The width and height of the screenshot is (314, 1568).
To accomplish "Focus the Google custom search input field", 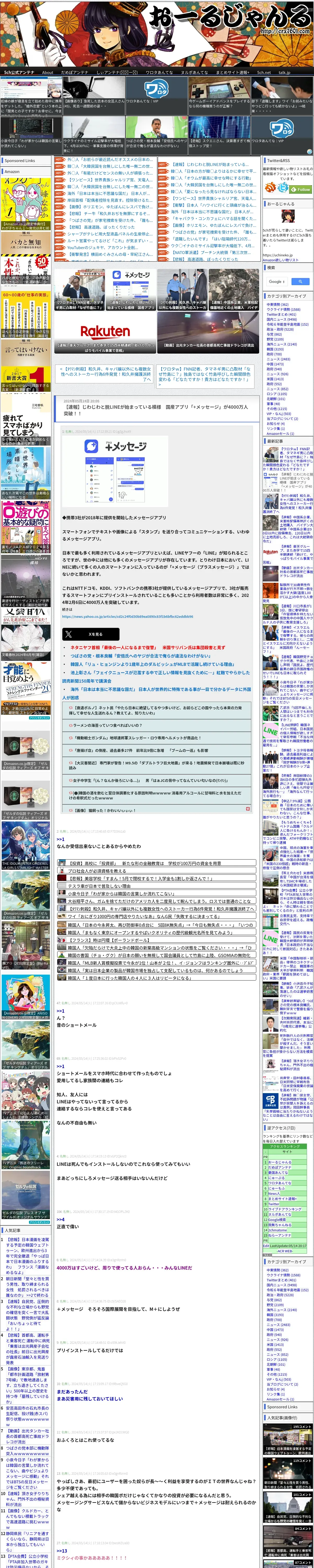I will point(277,282).
